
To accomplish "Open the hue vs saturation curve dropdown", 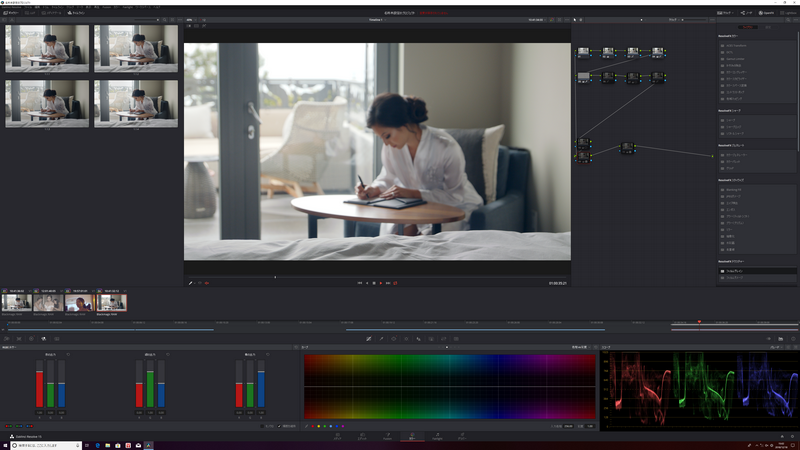I will [x=579, y=347].
